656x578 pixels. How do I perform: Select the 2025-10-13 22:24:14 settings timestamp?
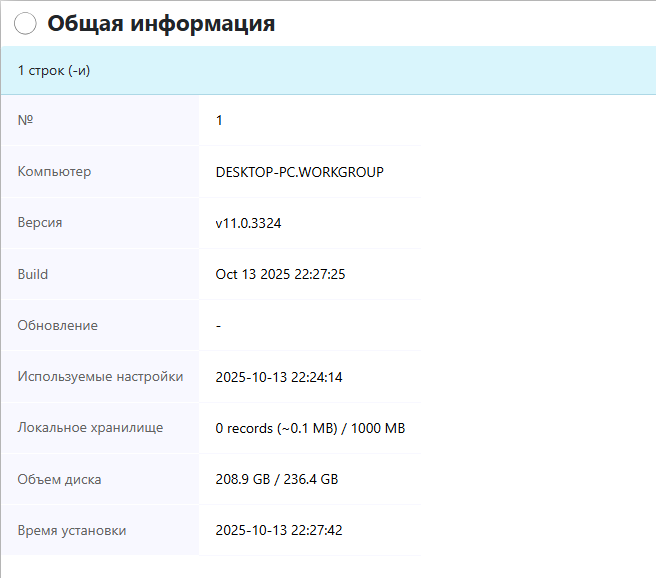click(x=279, y=377)
